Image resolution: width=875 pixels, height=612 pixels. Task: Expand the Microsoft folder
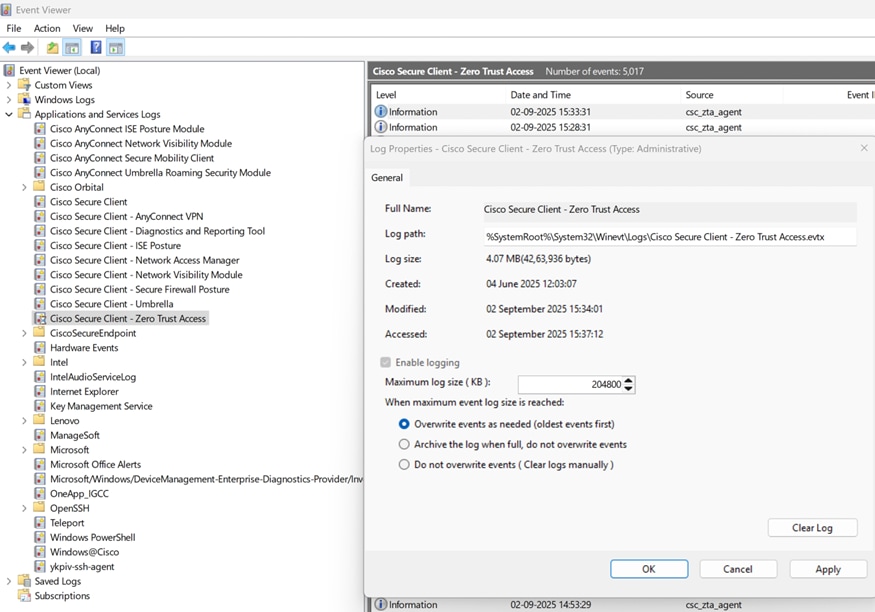tap(24, 450)
